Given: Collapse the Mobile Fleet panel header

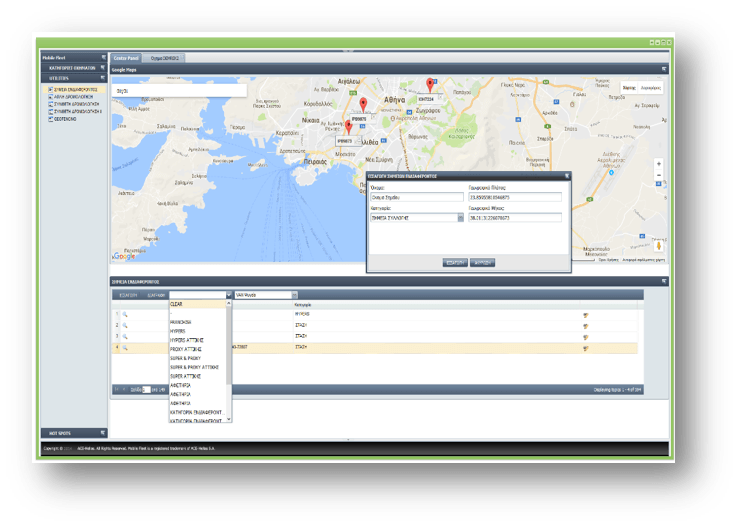Looking at the screenshot, I should [103, 58].
